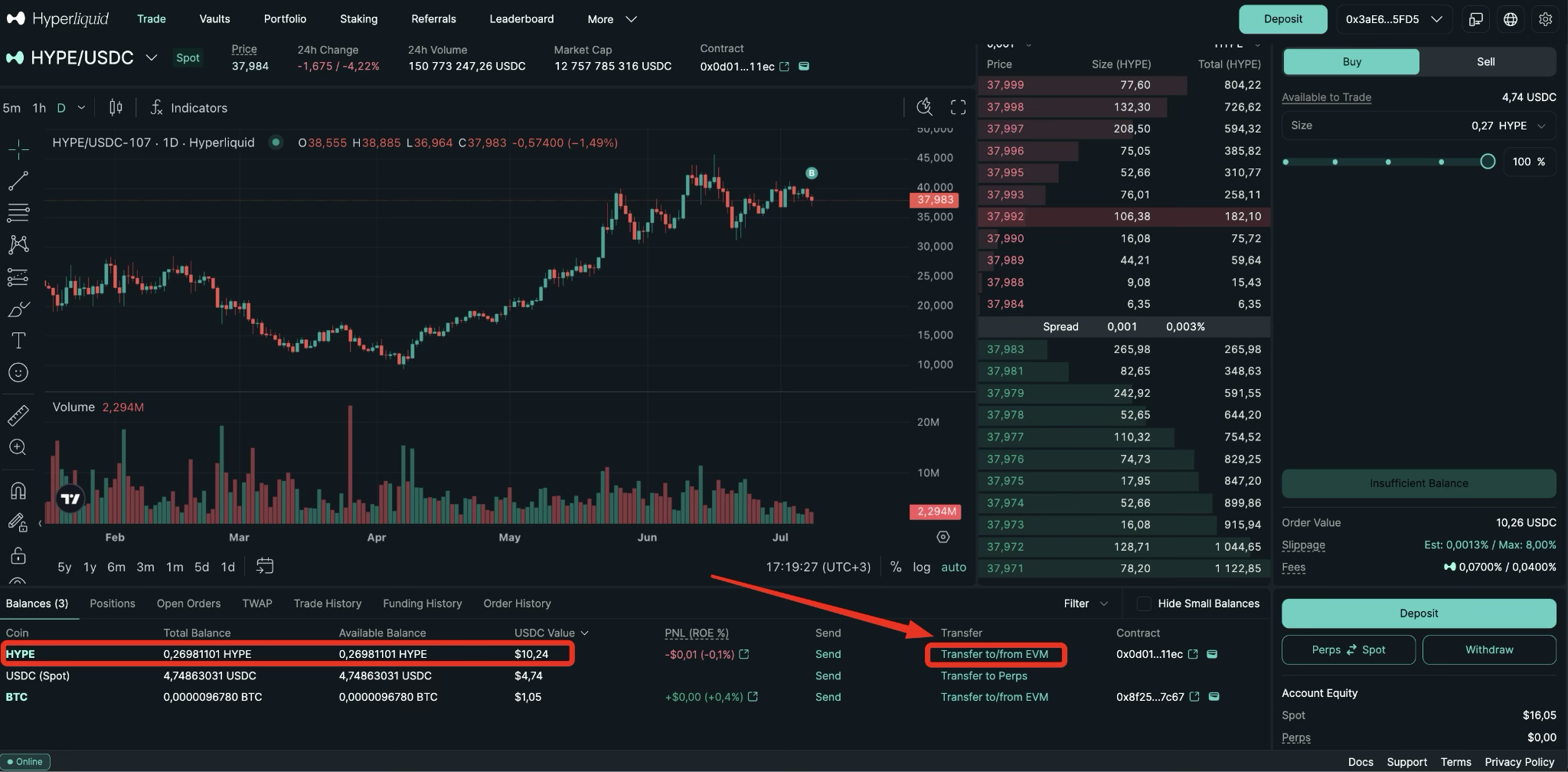Open the settings gear icon
Viewport: 1568px width, 772px height.
pos(1545,19)
